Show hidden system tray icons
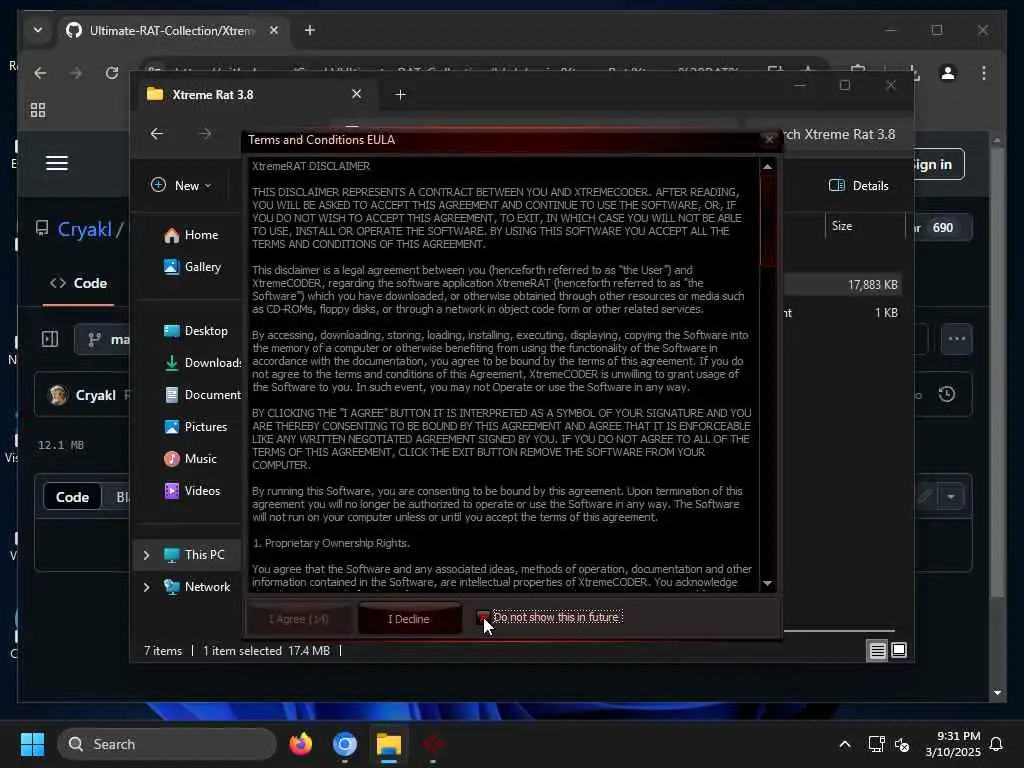1024x768 pixels. (x=844, y=744)
